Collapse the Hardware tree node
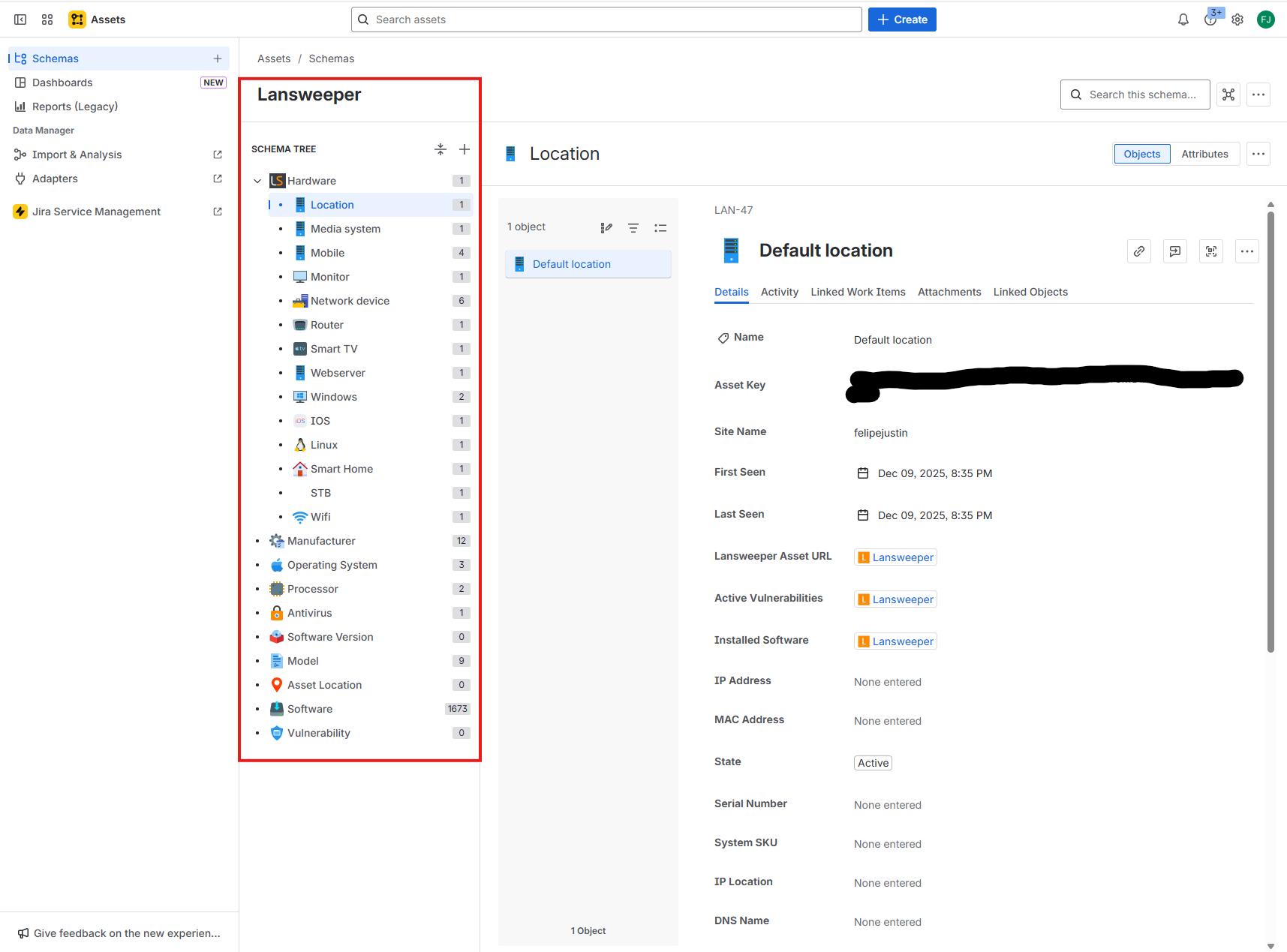 (x=257, y=181)
